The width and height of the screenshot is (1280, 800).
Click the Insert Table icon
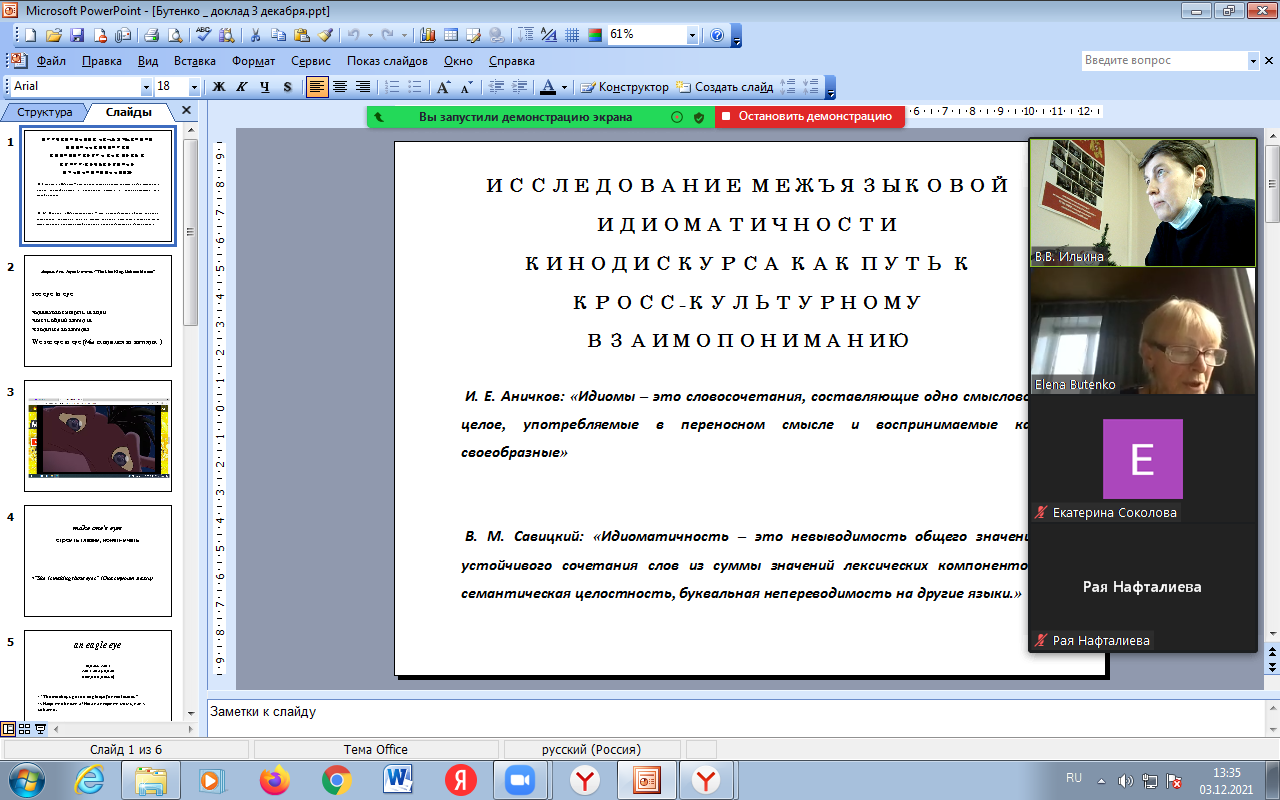pos(451,35)
